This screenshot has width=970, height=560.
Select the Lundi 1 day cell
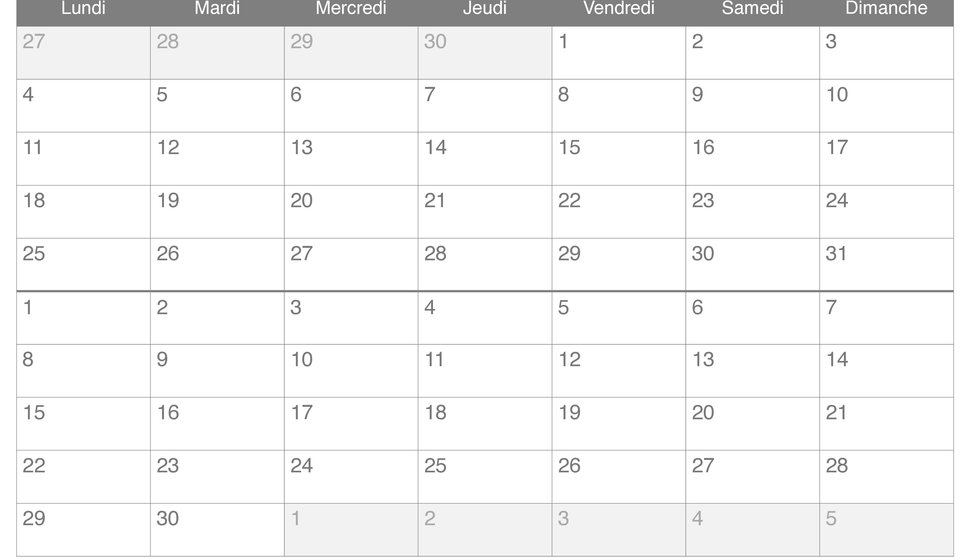(x=84, y=318)
